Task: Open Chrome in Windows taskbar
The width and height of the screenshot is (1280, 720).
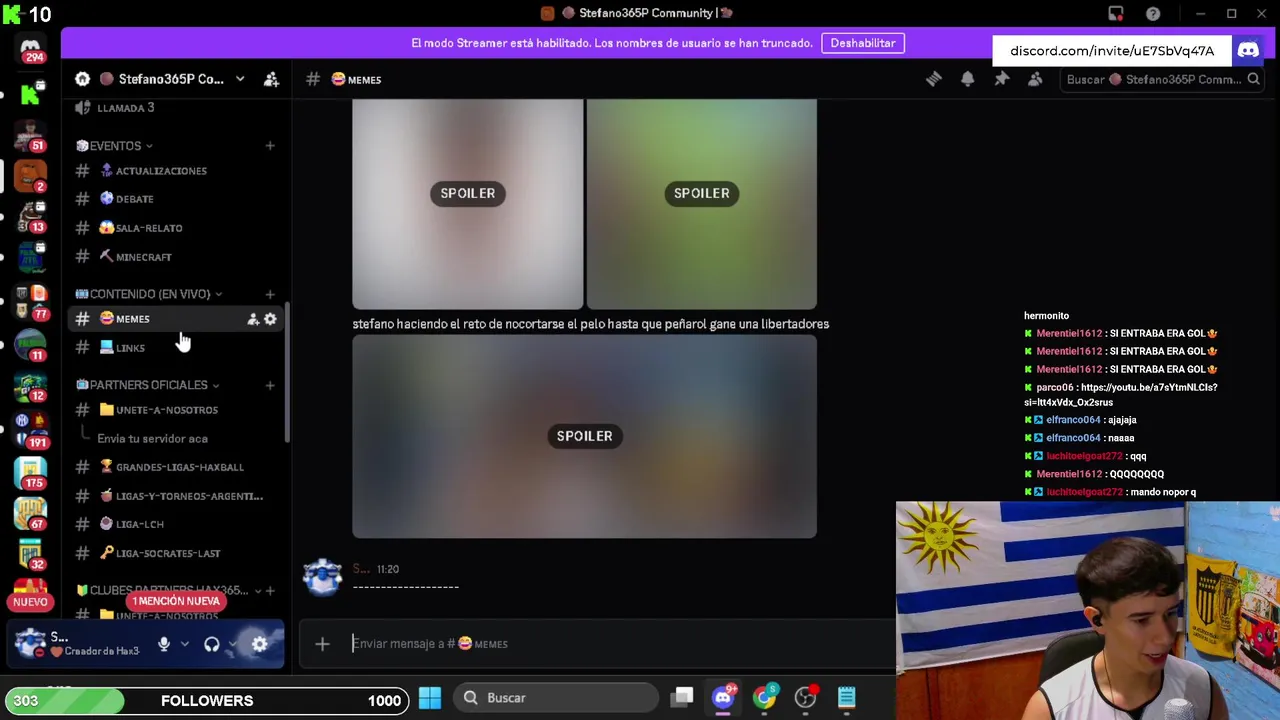Action: [x=764, y=697]
